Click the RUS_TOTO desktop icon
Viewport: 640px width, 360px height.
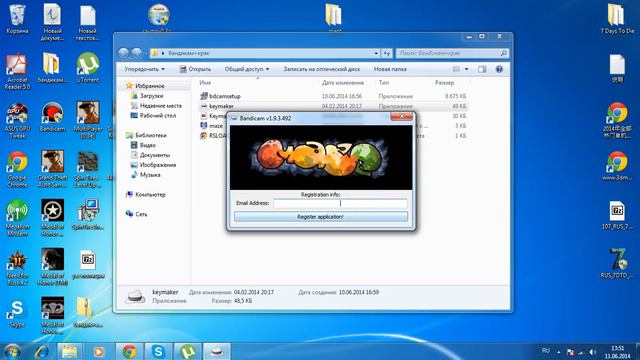(617, 263)
